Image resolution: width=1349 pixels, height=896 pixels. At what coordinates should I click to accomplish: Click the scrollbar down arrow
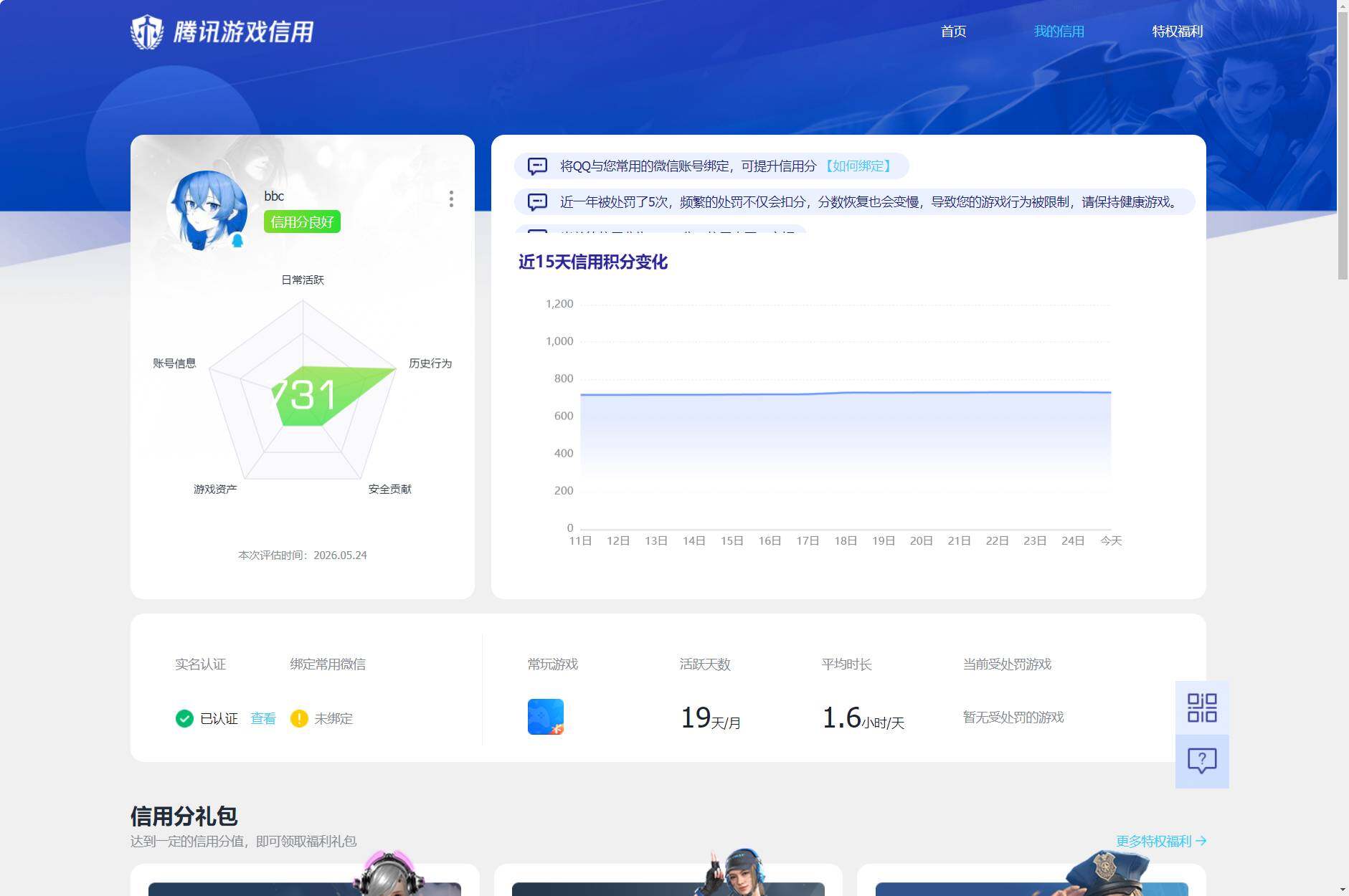click(x=1343, y=890)
